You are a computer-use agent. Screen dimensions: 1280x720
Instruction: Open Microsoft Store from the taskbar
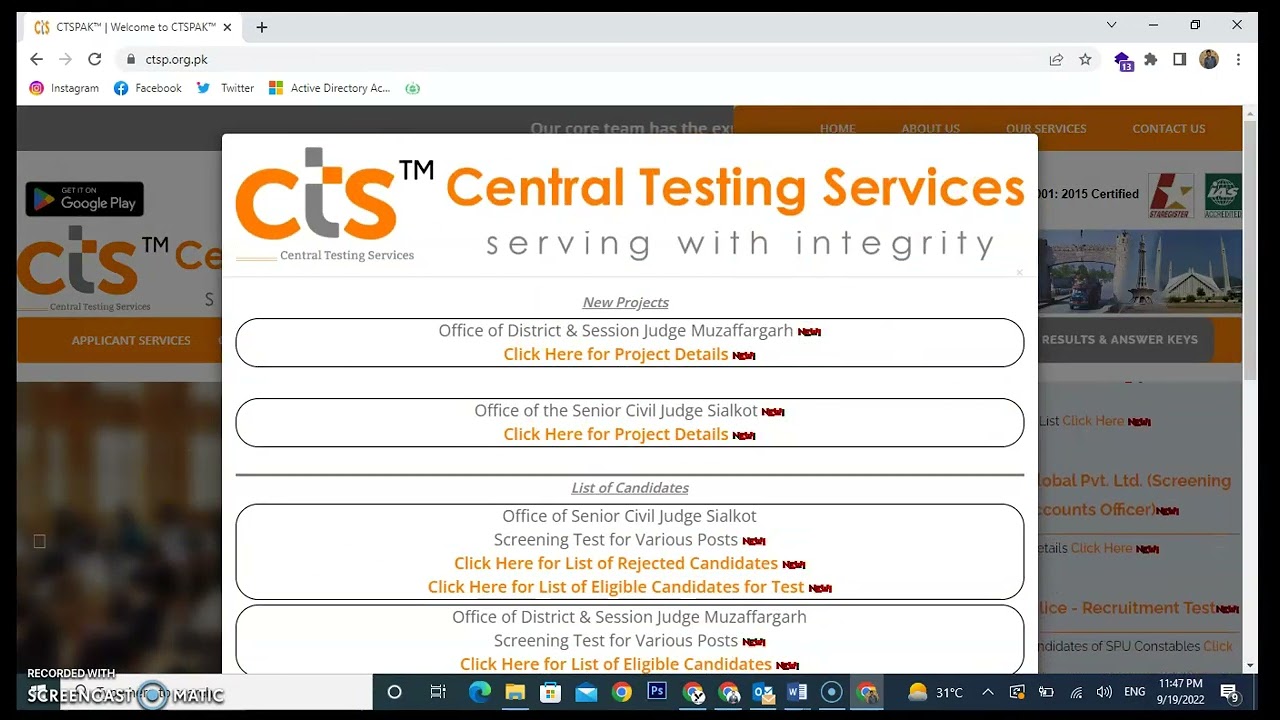click(550, 692)
